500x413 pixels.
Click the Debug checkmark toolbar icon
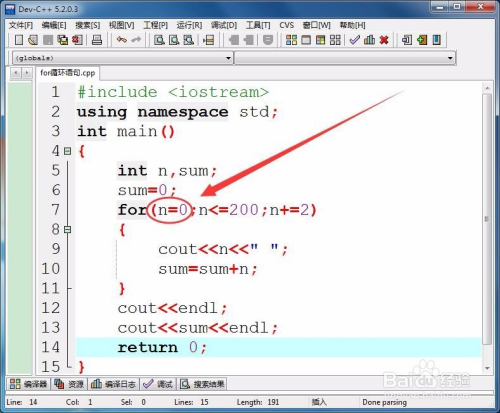pyautogui.click(x=354, y=40)
